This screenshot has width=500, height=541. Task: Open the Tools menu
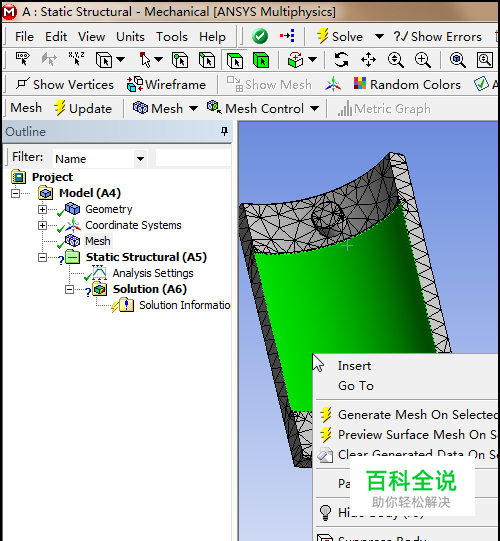click(172, 37)
